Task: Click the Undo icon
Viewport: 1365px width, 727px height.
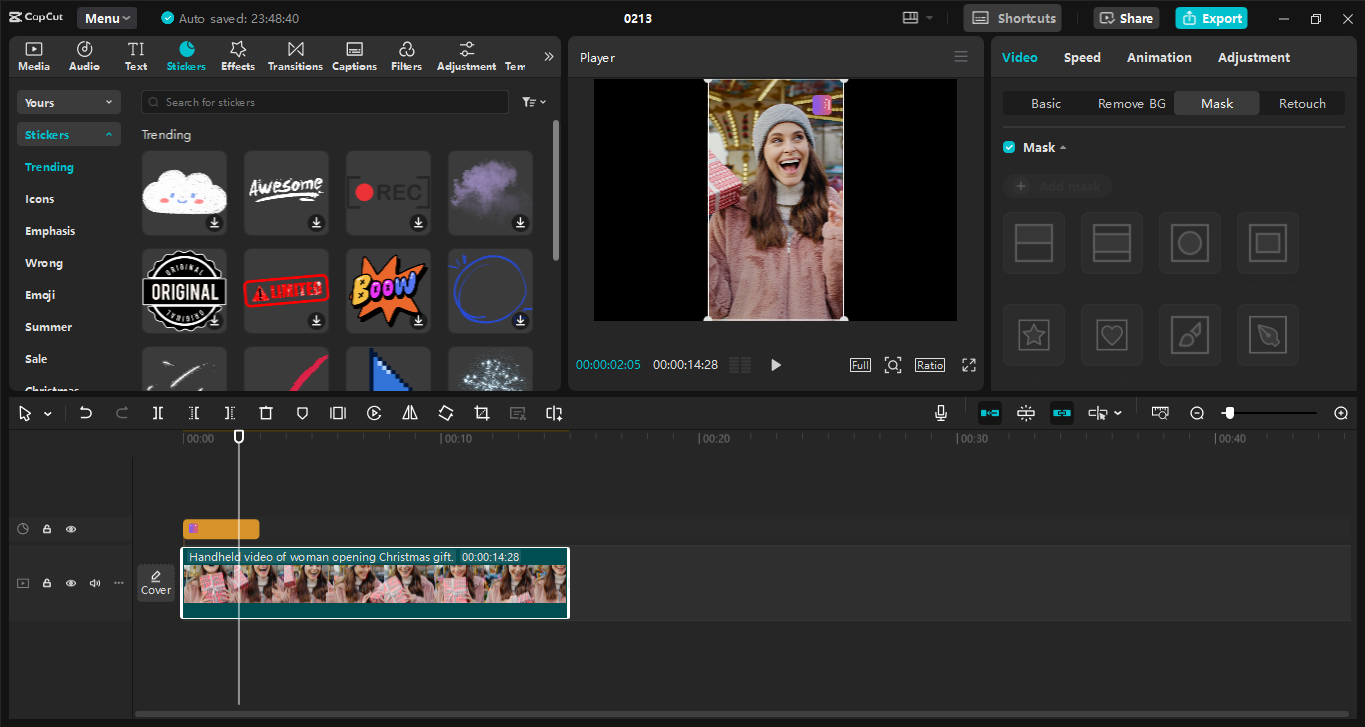Action: click(85, 412)
